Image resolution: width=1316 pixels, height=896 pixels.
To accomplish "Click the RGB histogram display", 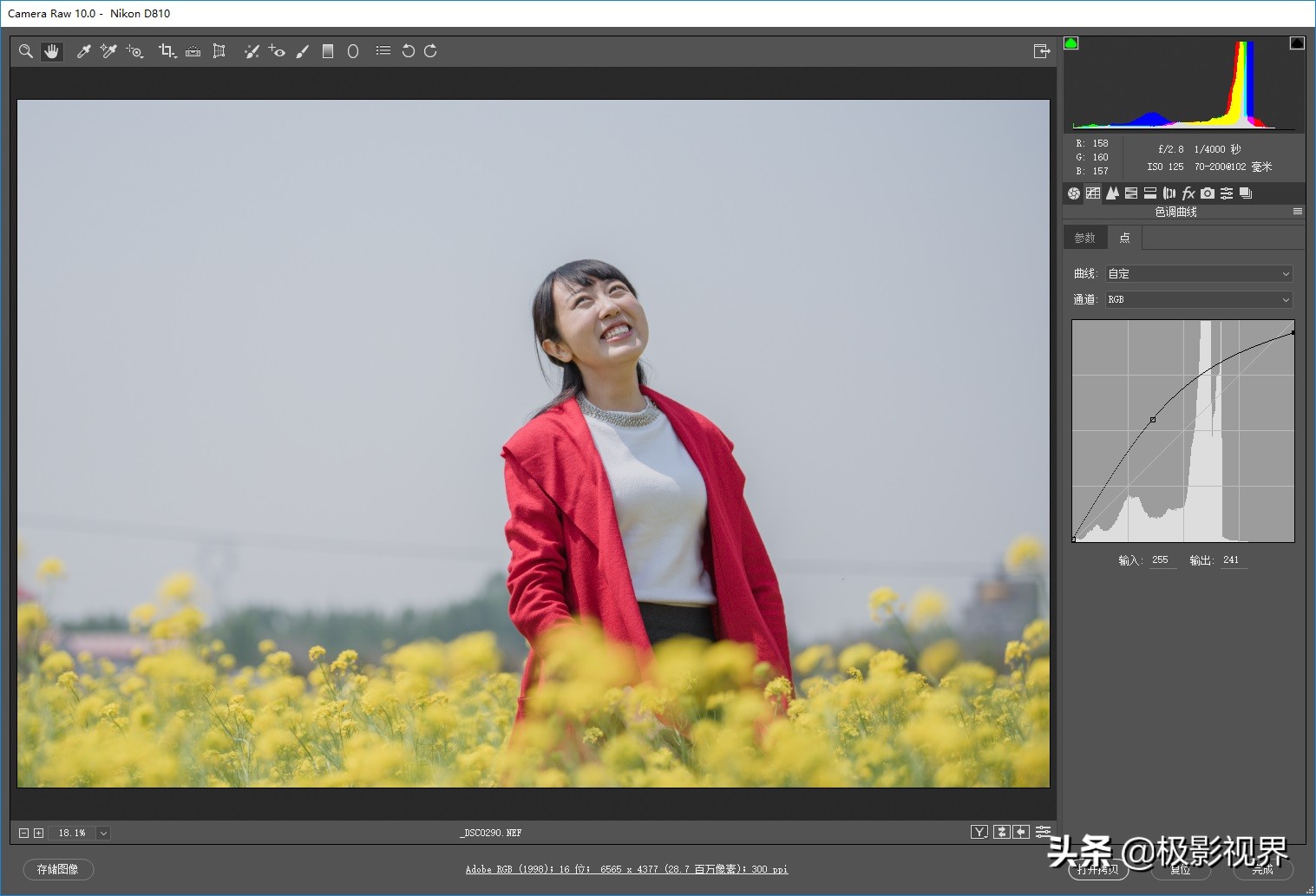I will 1184,84.
